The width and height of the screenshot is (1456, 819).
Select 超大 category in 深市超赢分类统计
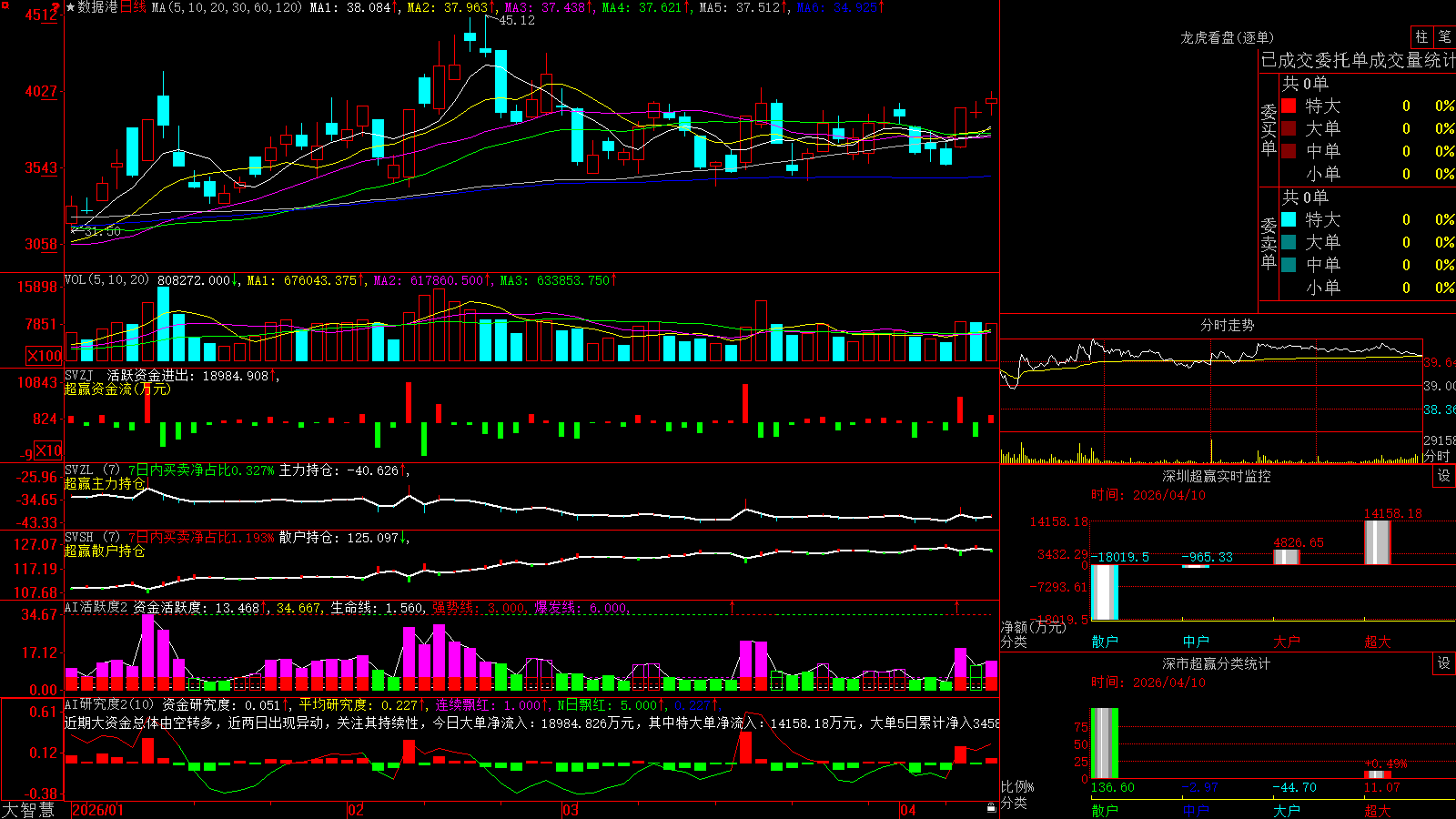pyautogui.click(x=1378, y=810)
